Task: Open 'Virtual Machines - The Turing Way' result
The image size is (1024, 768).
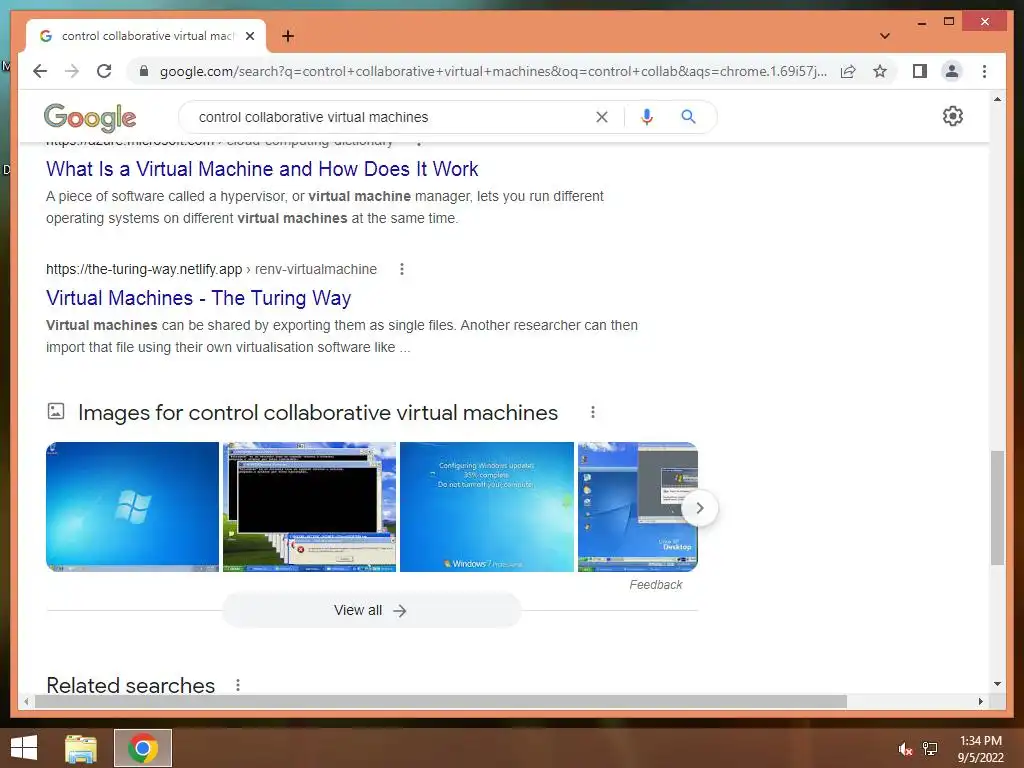Action: click(x=199, y=298)
